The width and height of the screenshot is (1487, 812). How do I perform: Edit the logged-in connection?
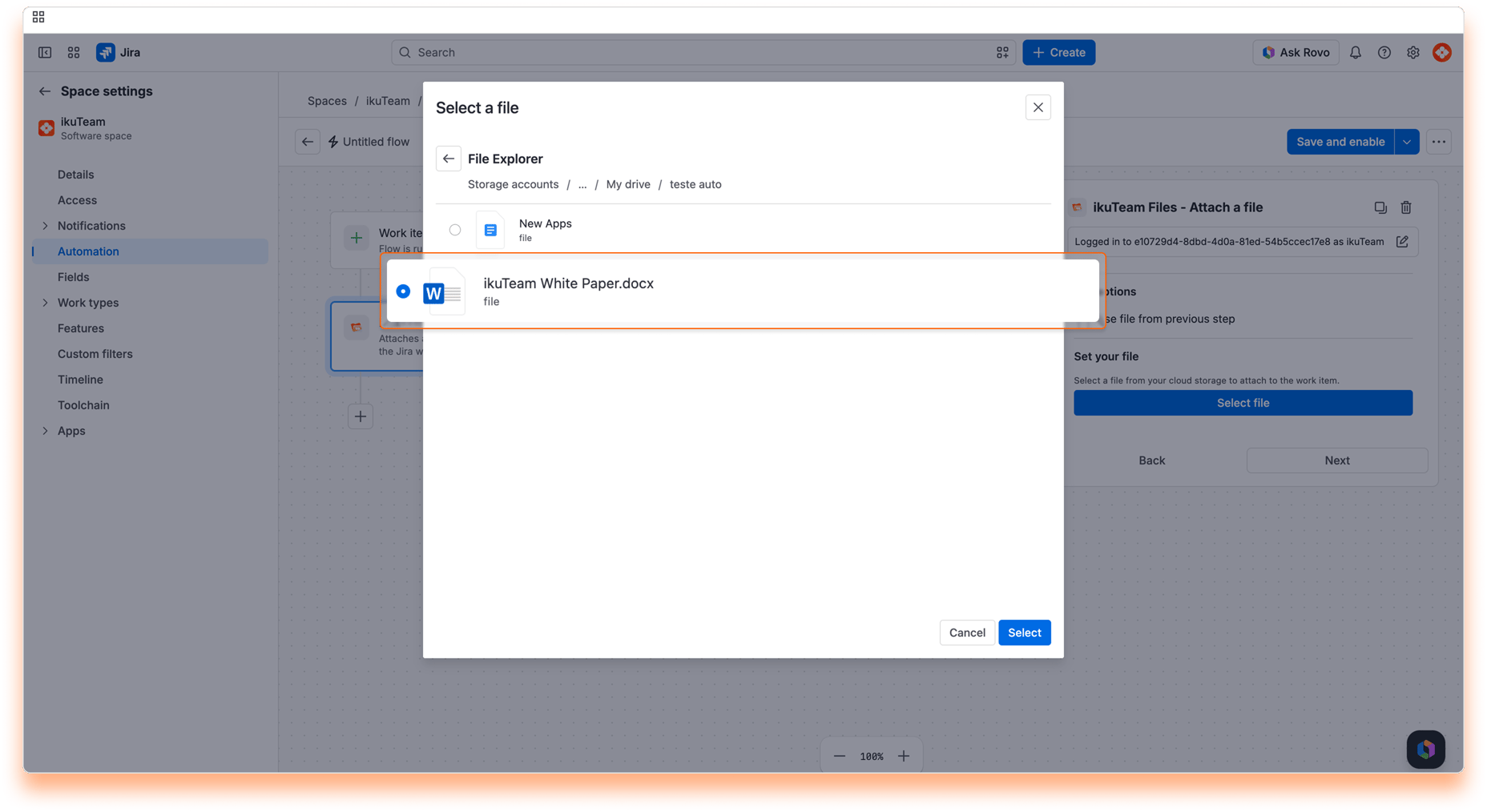[1402, 242]
